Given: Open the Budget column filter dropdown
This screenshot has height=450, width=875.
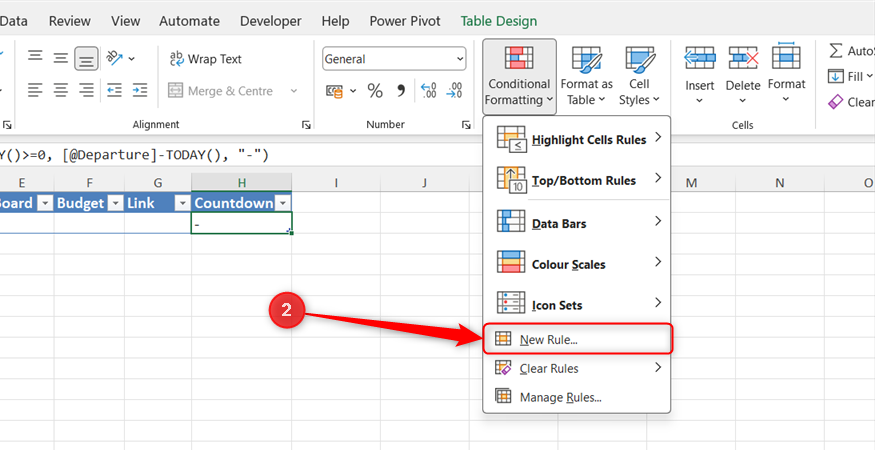Looking at the screenshot, I should click(116, 204).
